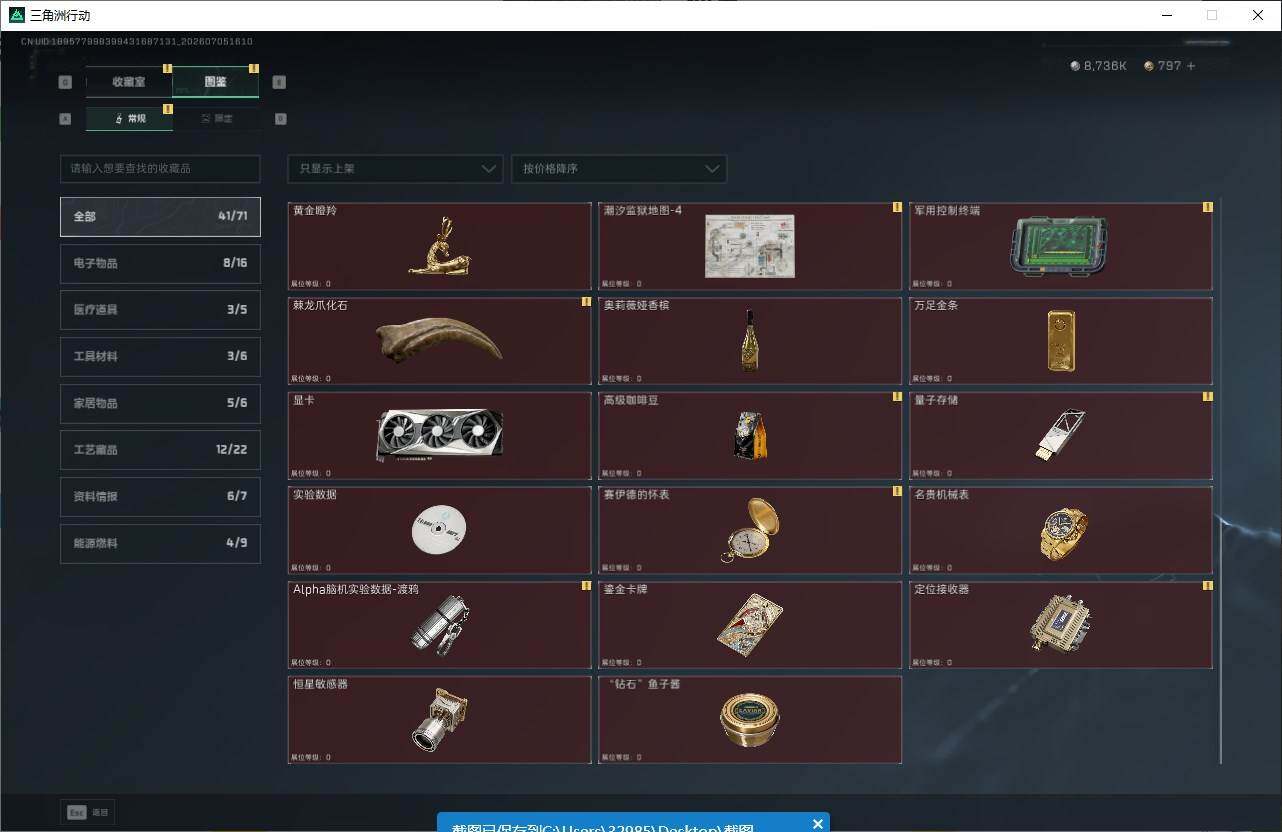Select the 赛伊德的怀表 pocket watch

click(750, 530)
